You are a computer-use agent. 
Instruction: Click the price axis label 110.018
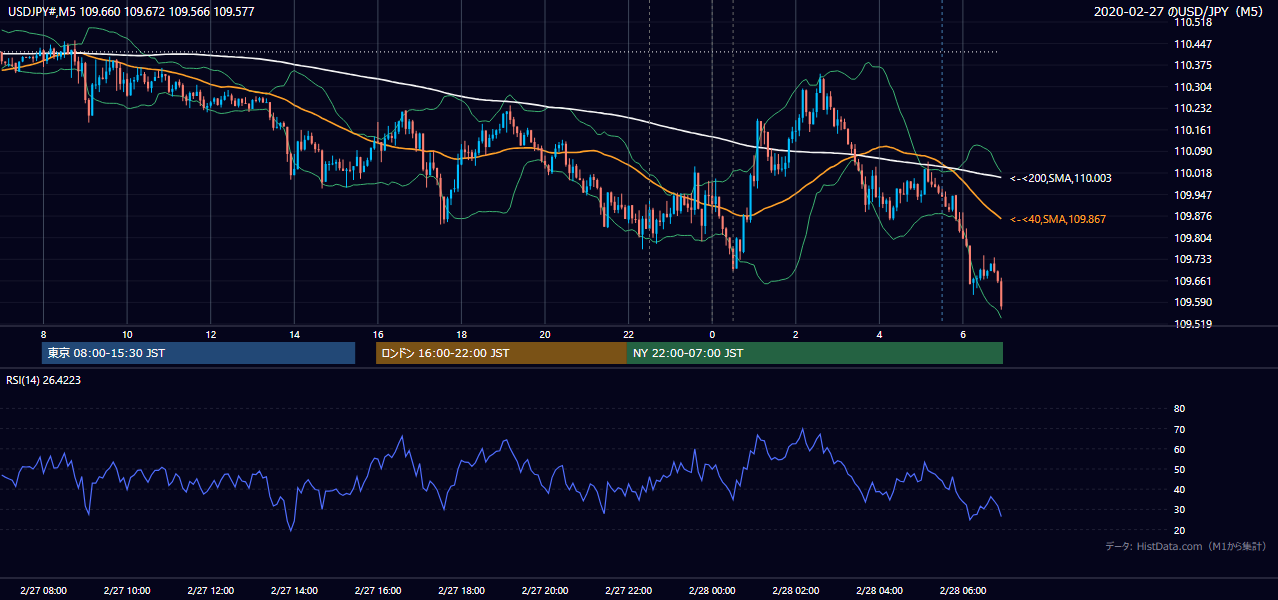tap(1193, 173)
